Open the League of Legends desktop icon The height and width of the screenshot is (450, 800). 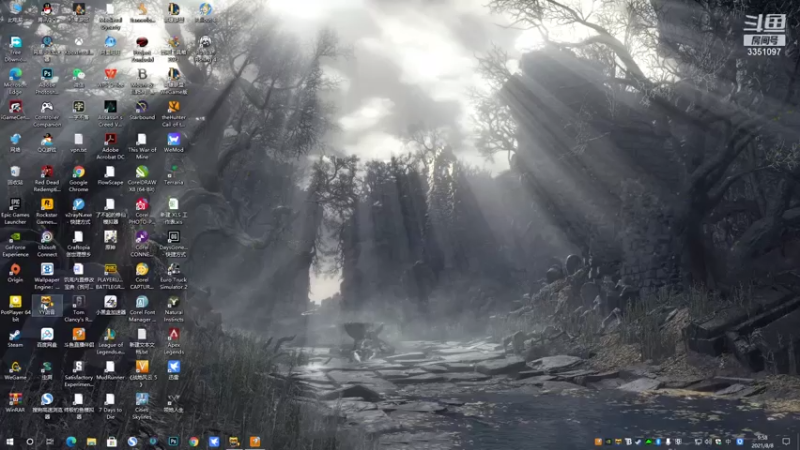110,341
